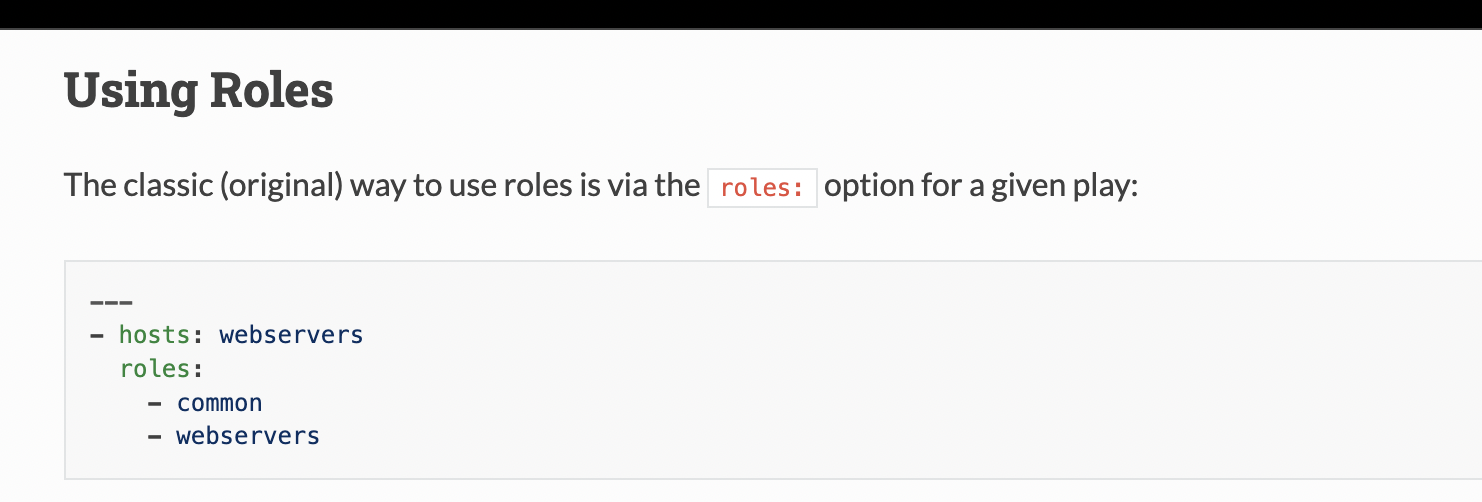Click the black bar at the page top

point(740,14)
